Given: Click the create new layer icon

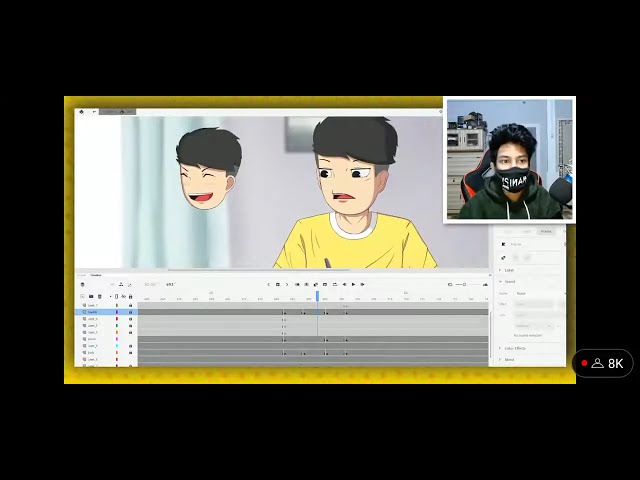Looking at the screenshot, I should click(82, 296).
